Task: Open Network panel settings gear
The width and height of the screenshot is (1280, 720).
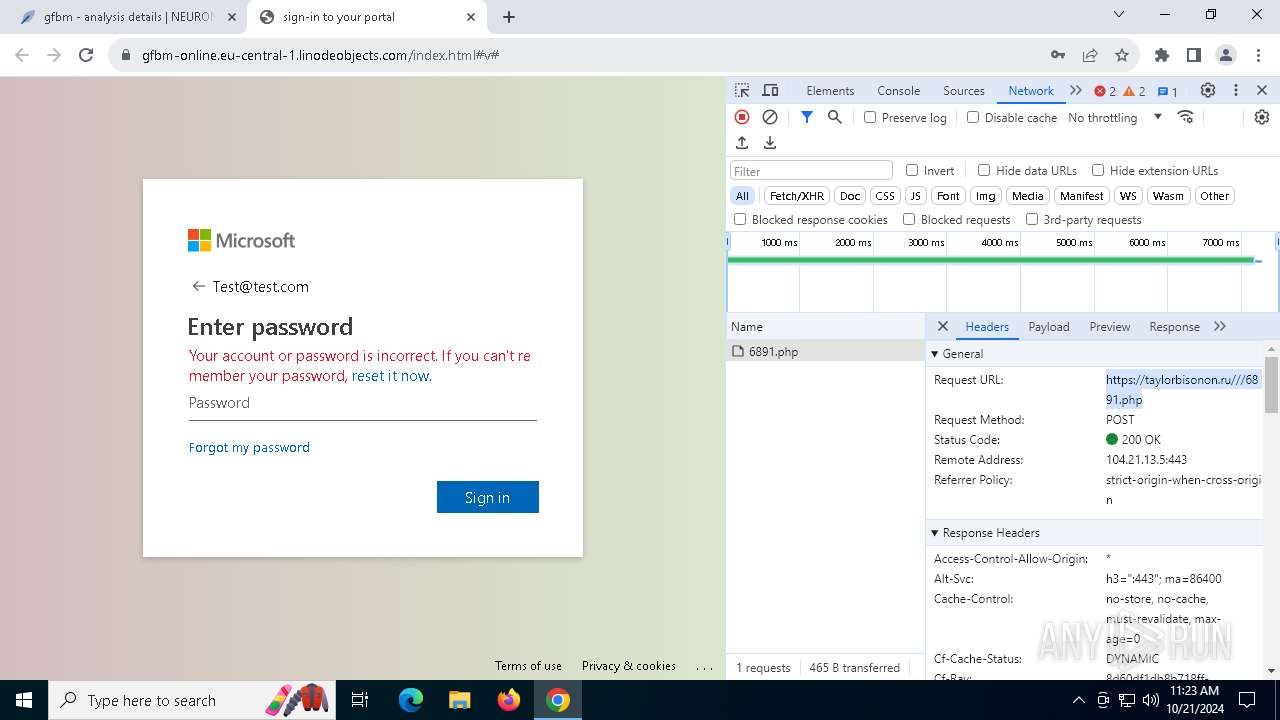Action: 1262,117
